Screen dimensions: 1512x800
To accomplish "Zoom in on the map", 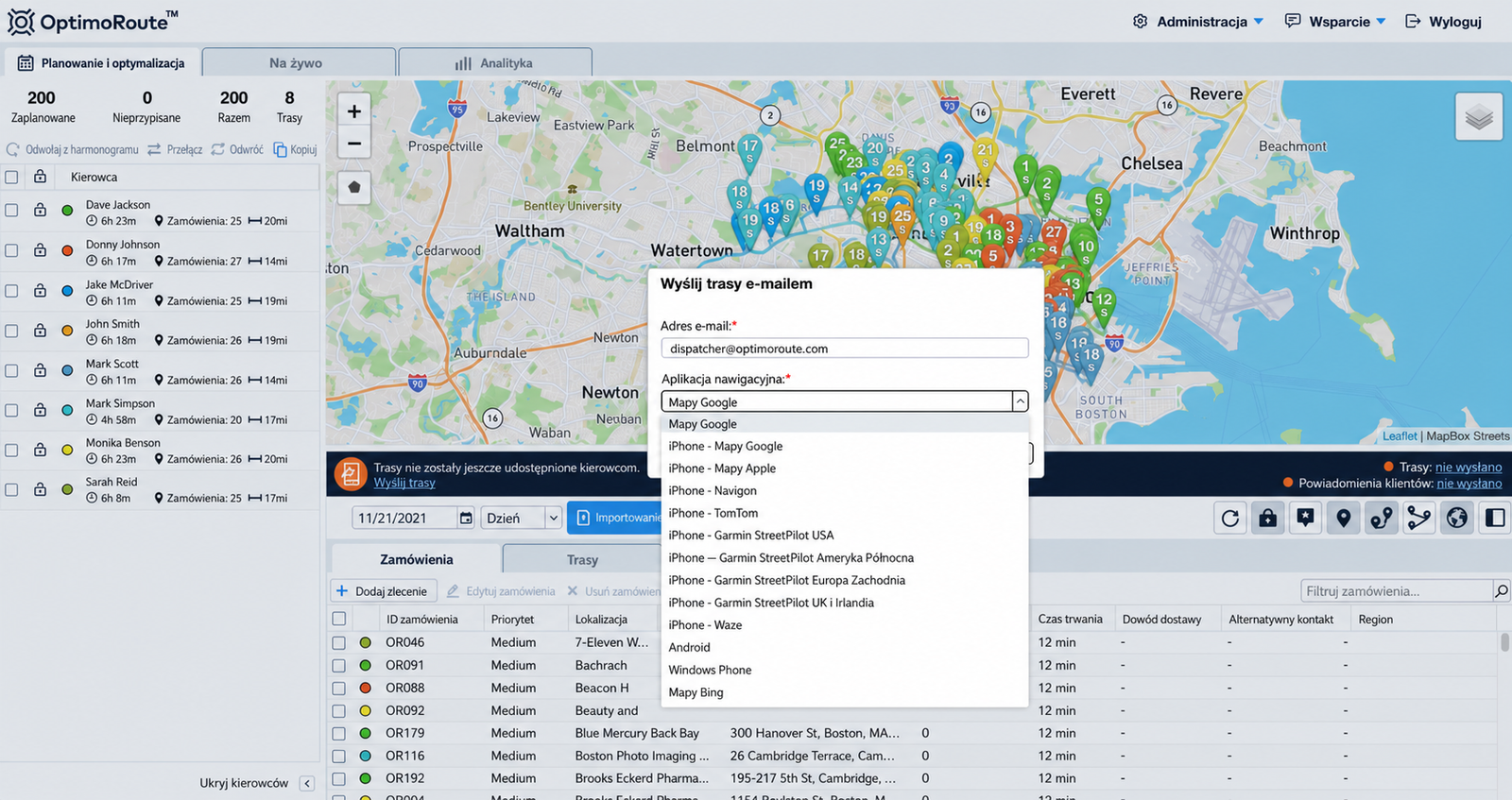I will coord(354,111).
